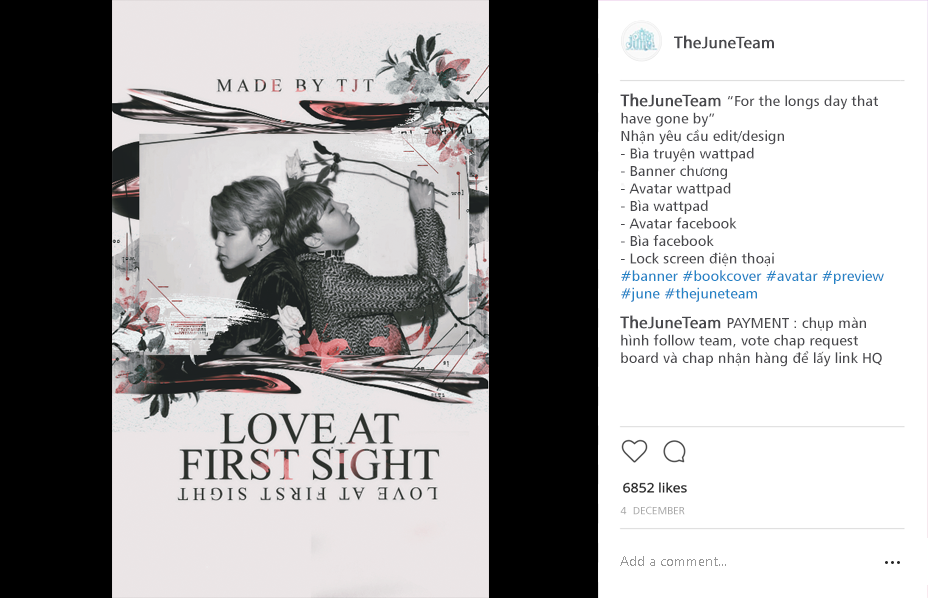Open the #bookcover hashtag

[x=721, y=276]
